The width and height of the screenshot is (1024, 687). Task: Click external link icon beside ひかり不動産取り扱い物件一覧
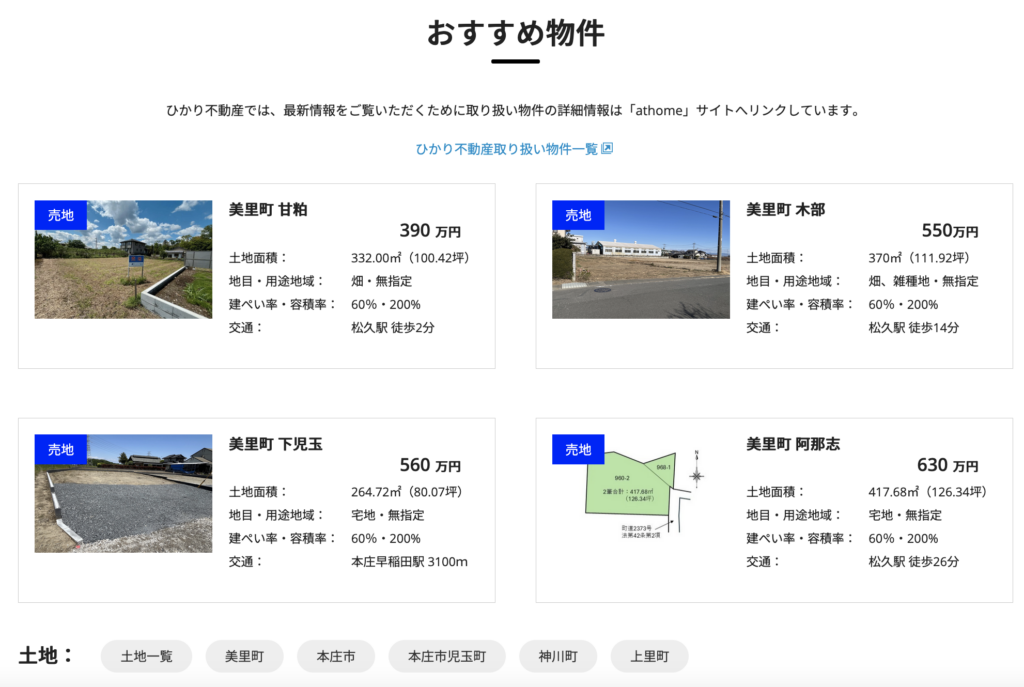(607, 149)
